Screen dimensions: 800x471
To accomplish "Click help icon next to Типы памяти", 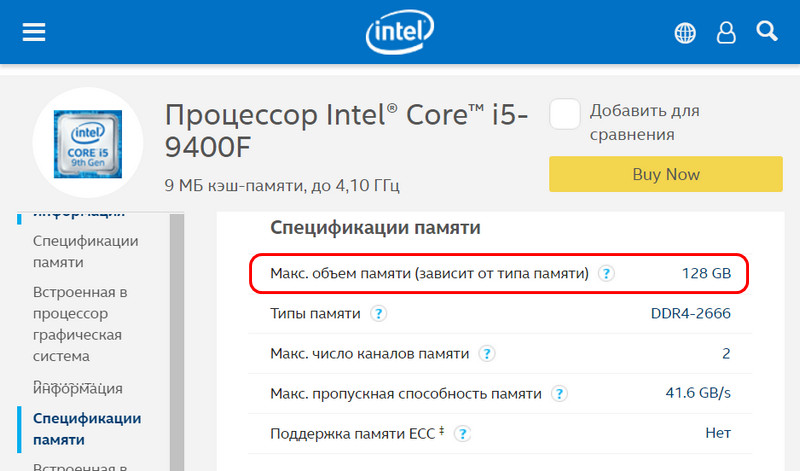I will [x=378, y=313].
